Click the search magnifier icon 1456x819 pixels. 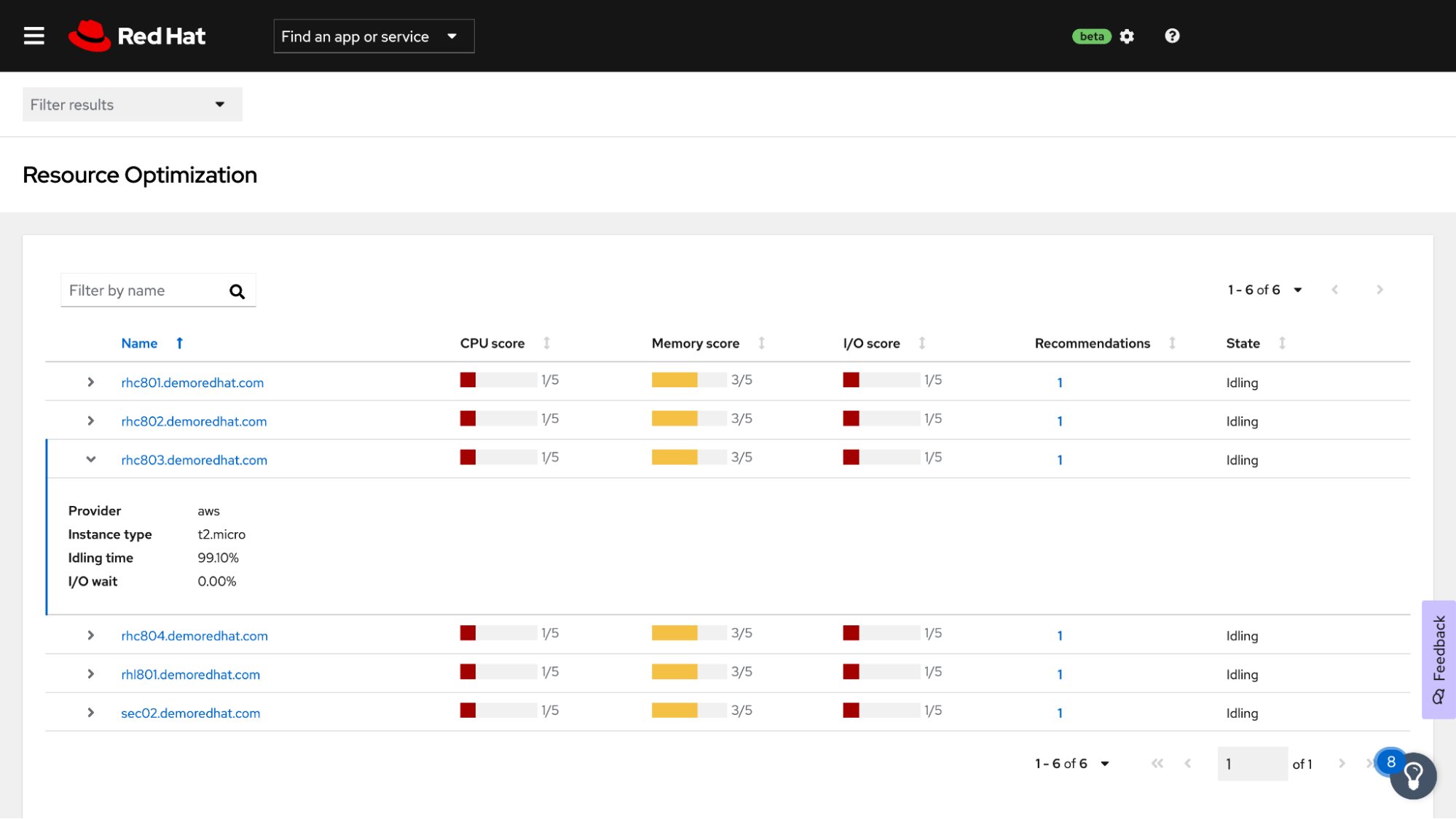point(237,291)
